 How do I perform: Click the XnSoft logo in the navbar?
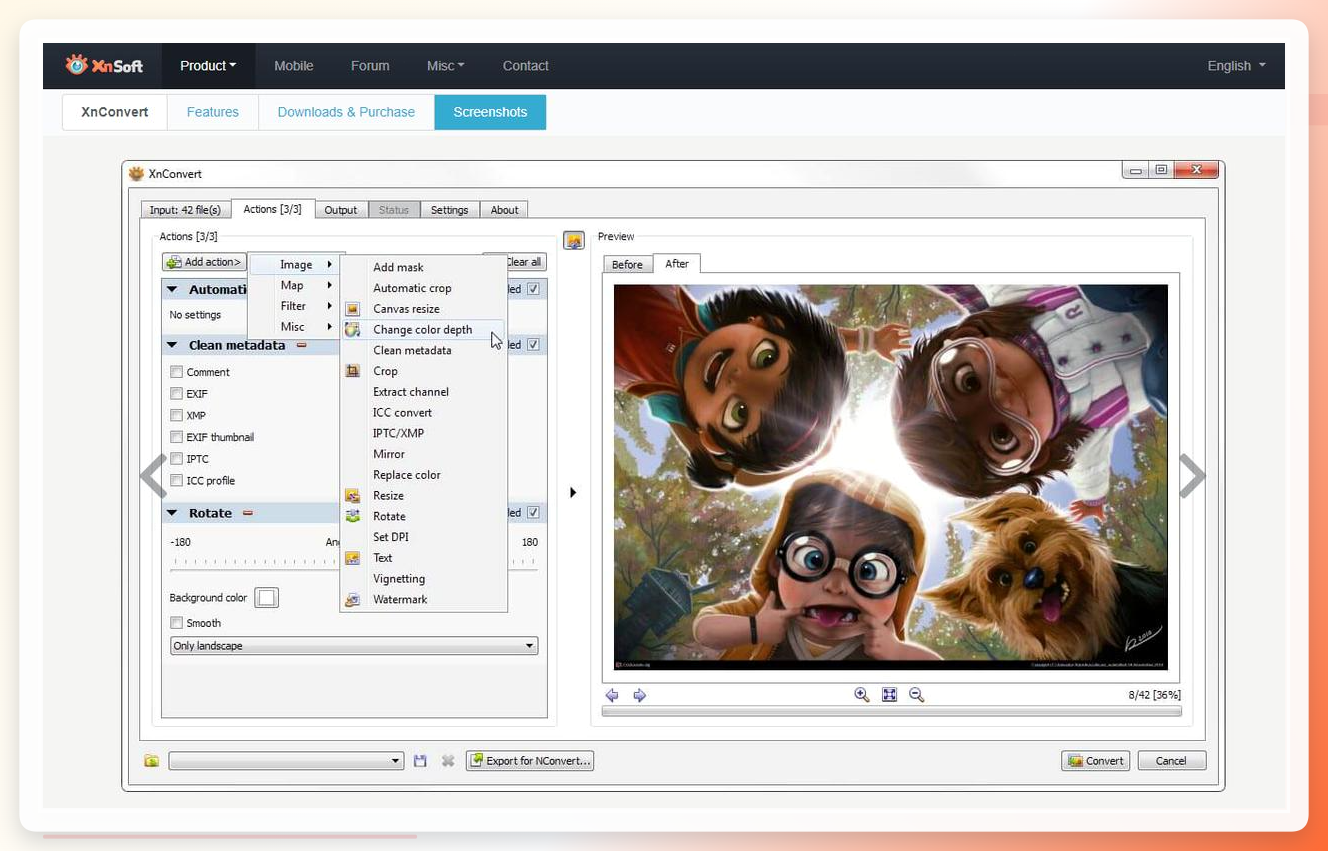tap(104, 65)
